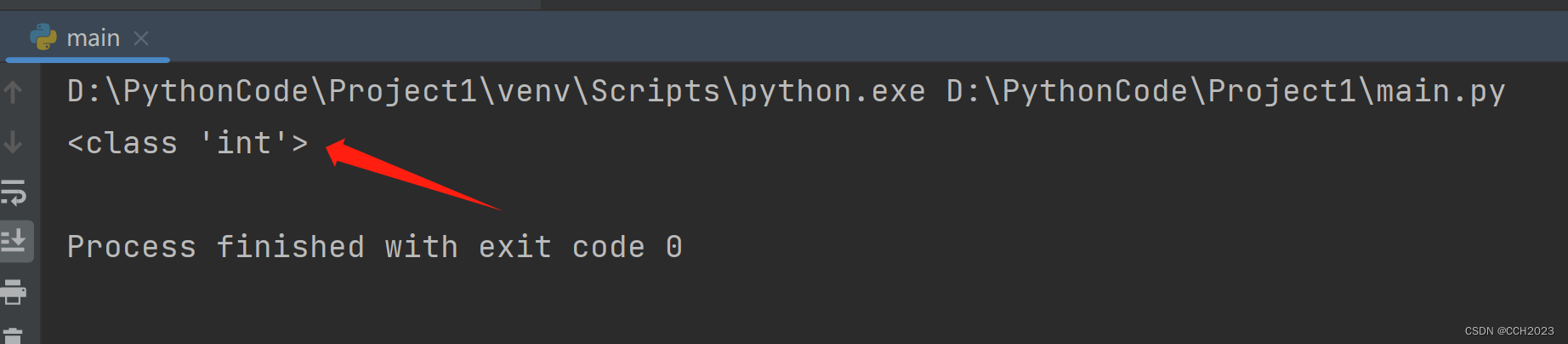This screenshot has height=344, width=1568.
Task: Toggle Scroll to End of console
Action: tap(14, 242)
